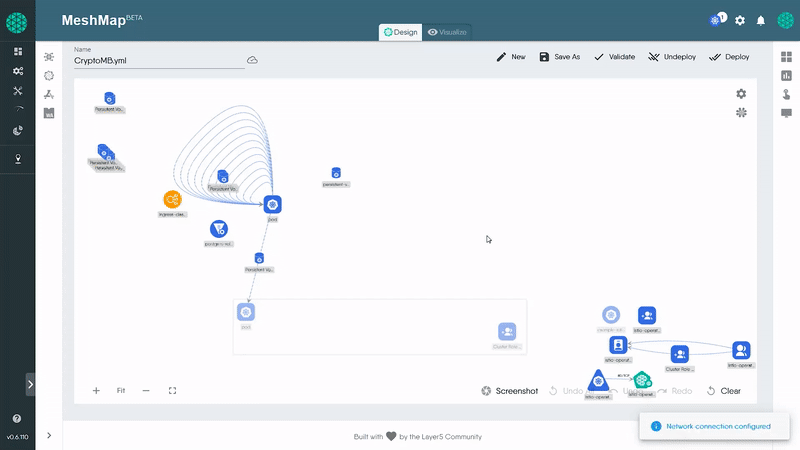Viewport: 800px width, 450px height.
Task: Click the cloud save-status icon
Action: pos(252,60)
